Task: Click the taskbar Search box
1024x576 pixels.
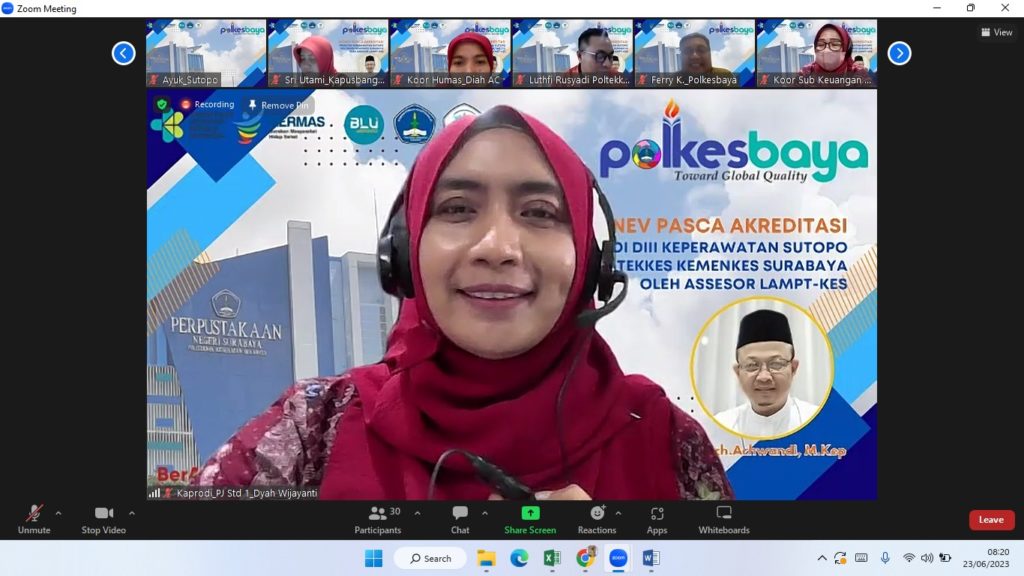Action: click(430, 558)
